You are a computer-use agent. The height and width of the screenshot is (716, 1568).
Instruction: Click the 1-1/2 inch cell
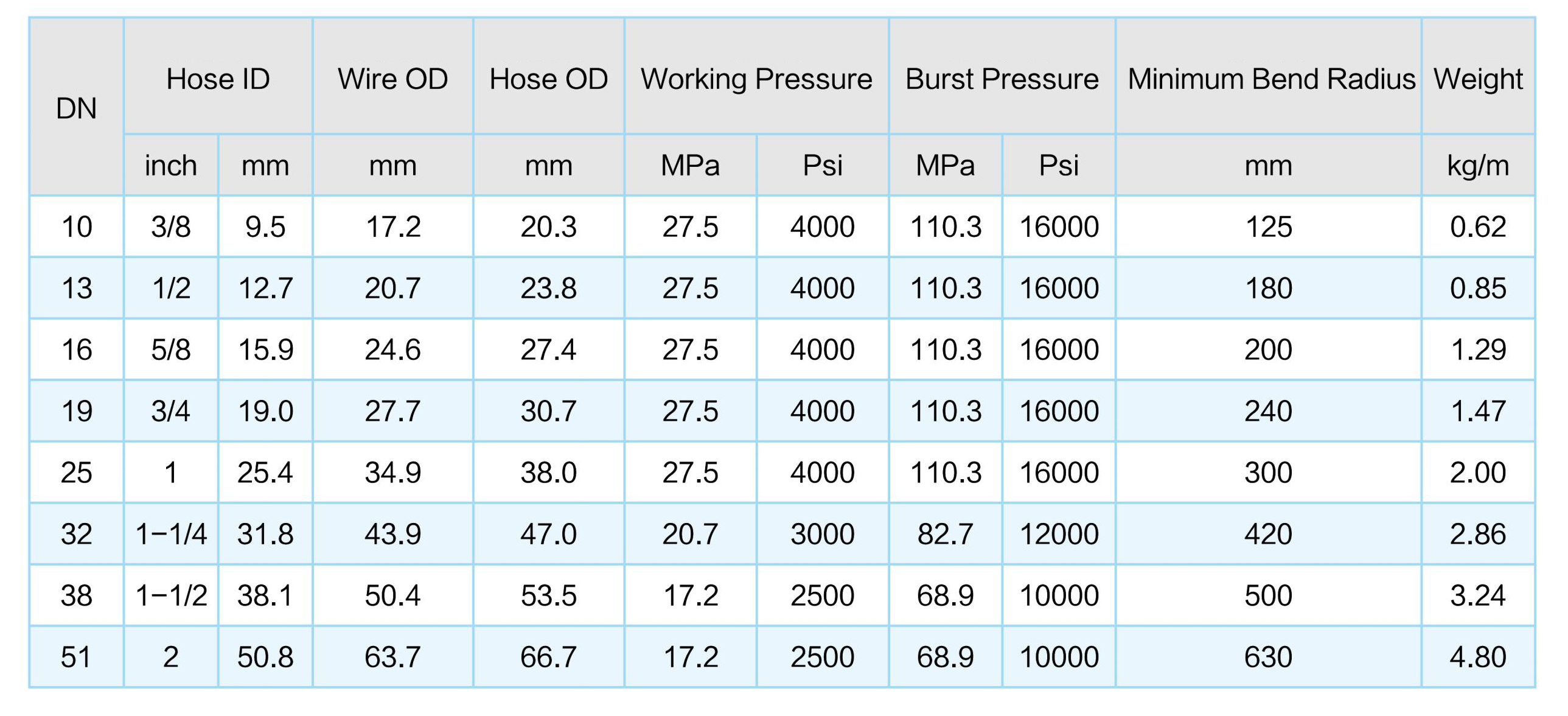(x=170, y=595)
